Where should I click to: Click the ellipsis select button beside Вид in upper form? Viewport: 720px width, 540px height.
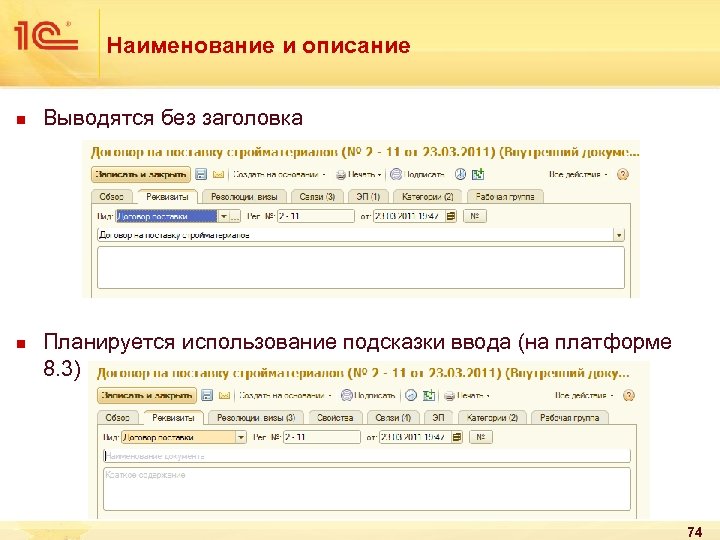[x=235, y=216]
